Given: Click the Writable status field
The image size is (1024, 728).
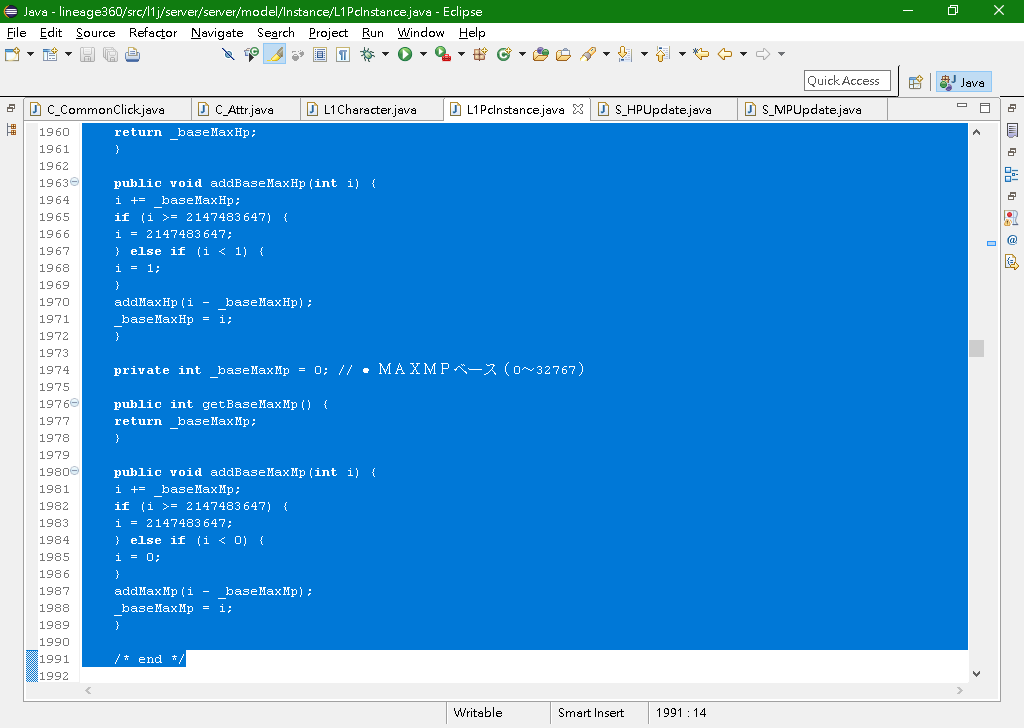Looking at the screenshot, I should point(478,712).
